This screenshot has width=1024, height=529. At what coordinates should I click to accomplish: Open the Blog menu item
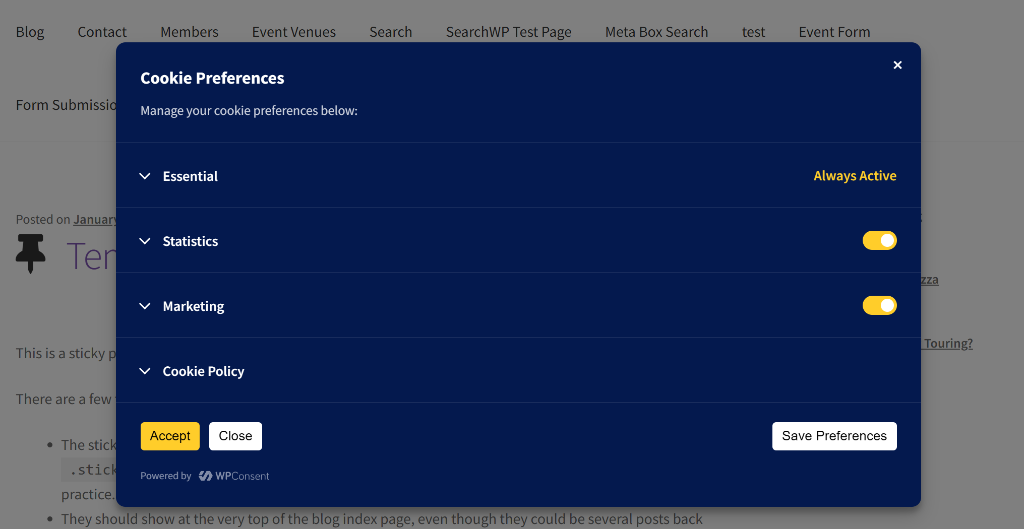(30, 32)
